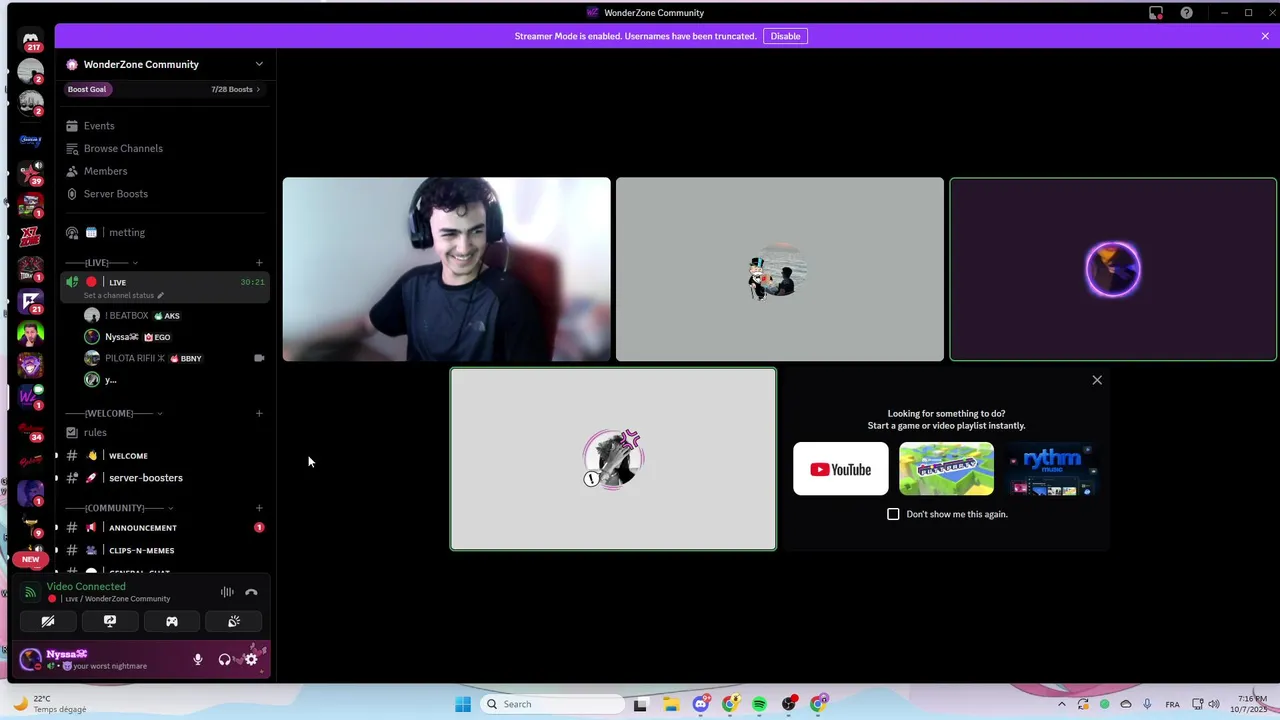Focus the webcam video tile
Image resolution: width=1280 pixels, height=720 pixels.
point(446,269)
